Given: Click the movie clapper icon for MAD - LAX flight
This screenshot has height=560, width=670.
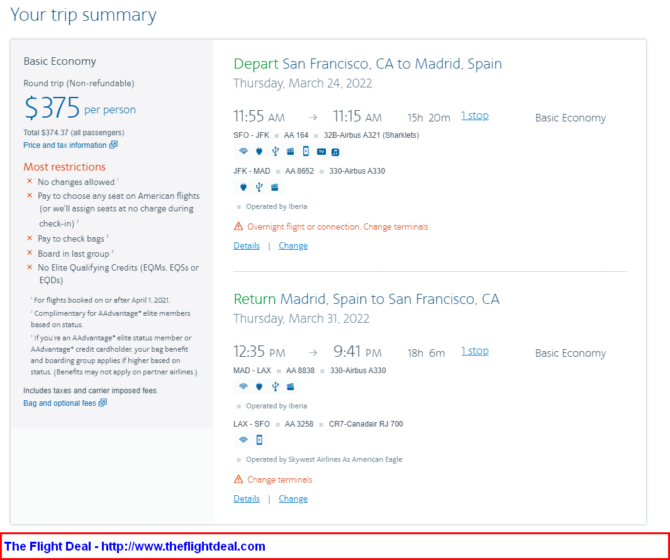Looking at the screenshot, I should pyautogui.click(x=291, y=387).
